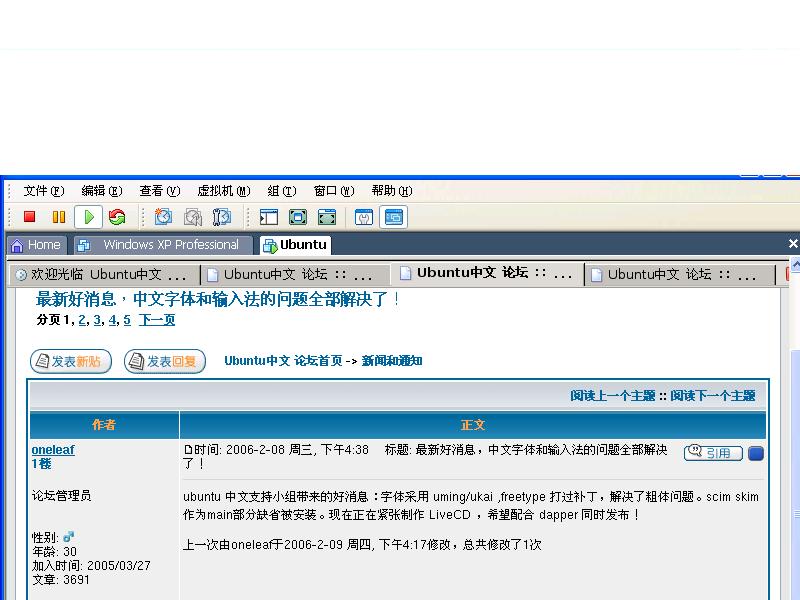
Task: Switch to the Windows XP Professional tab
Action: click(163, 245)
